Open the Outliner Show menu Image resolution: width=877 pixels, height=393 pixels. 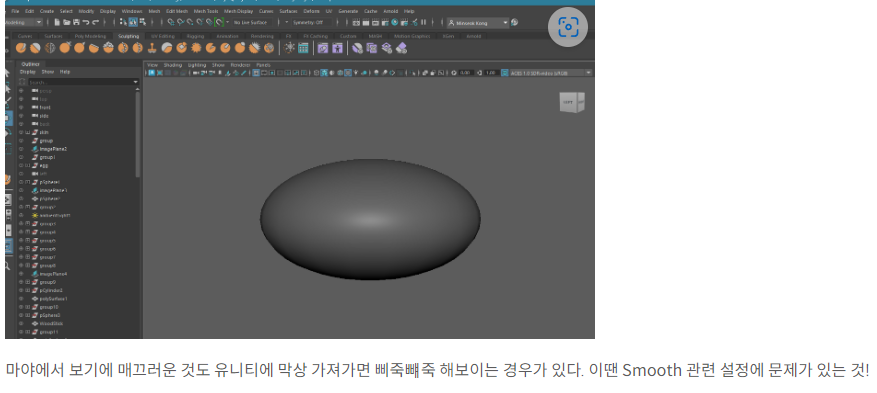pyautogui.click(x=48, y=72)
